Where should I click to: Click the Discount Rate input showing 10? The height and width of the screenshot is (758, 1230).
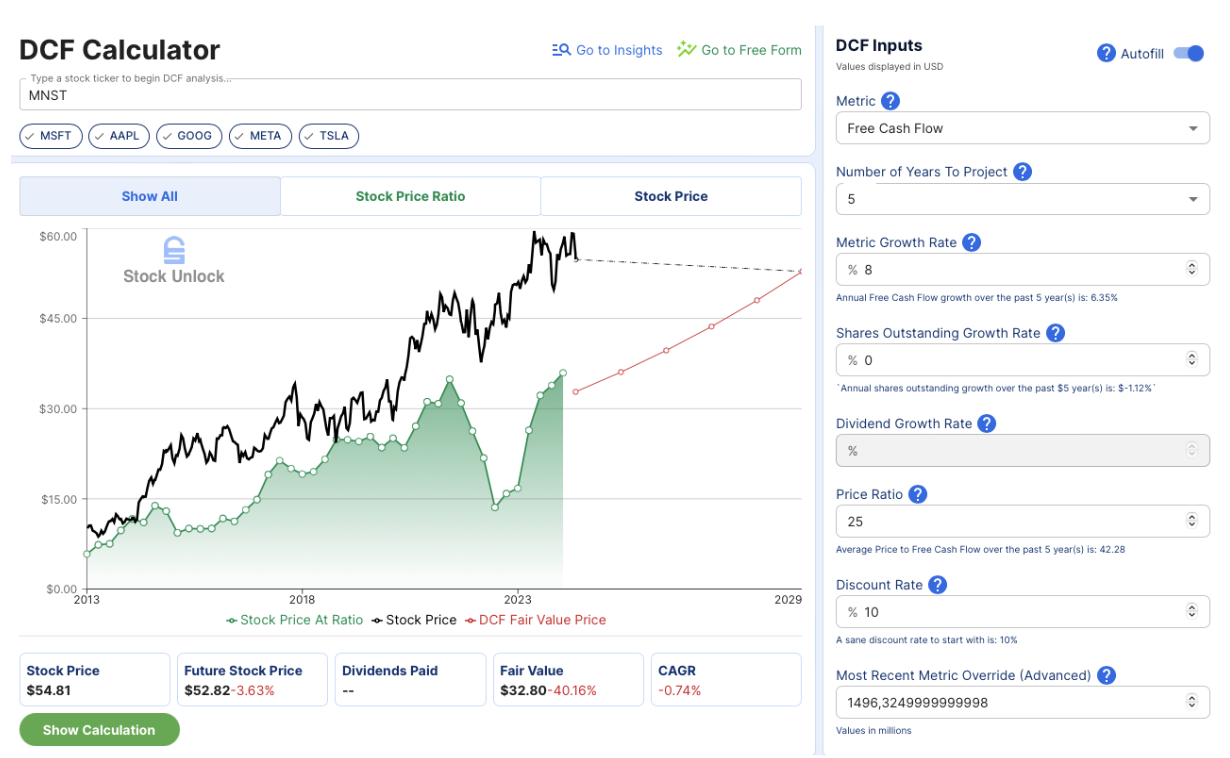tap(1022, 612)
